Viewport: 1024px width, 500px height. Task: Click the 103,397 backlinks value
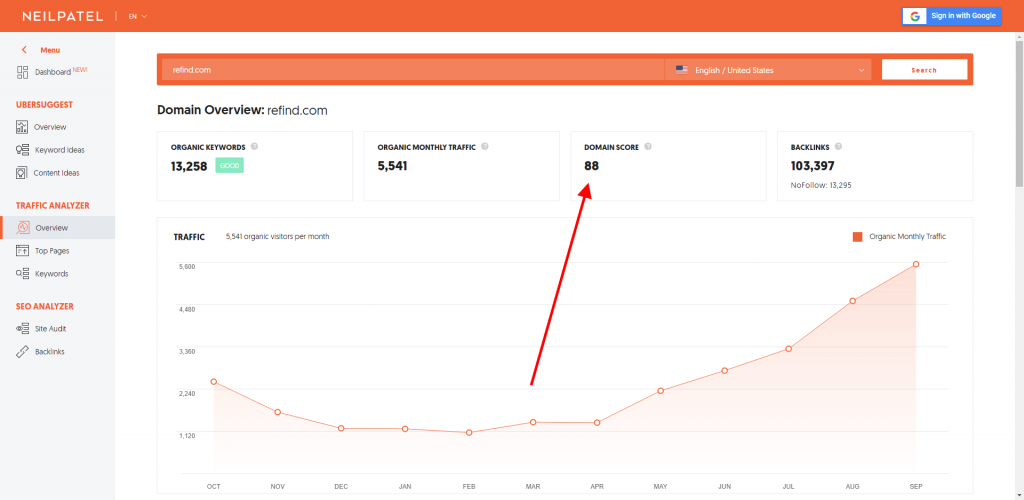[812, 166]
